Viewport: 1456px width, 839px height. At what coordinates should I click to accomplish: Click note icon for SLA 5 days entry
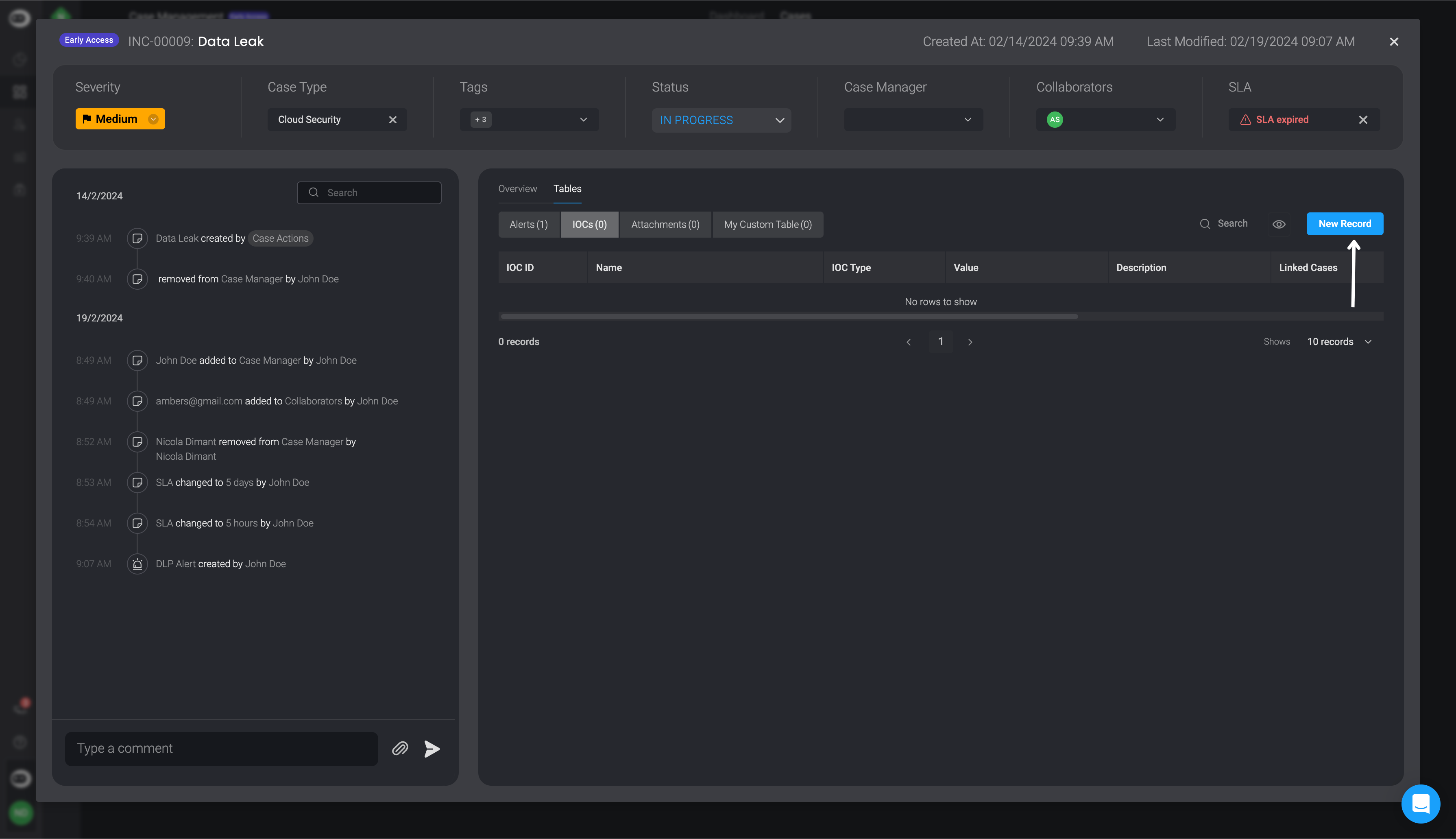(137, 482)
